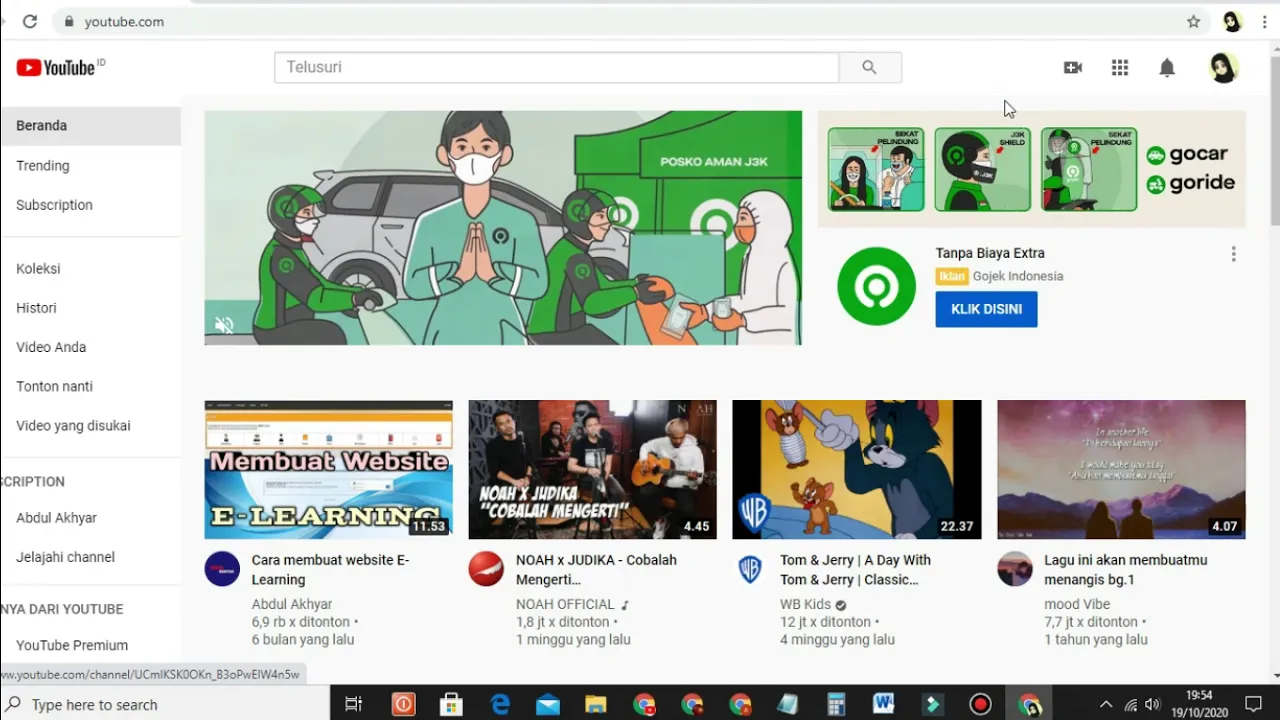Click the mood Vibe channel avatar
This screenshot has width=1280, height=720.
1015,568
